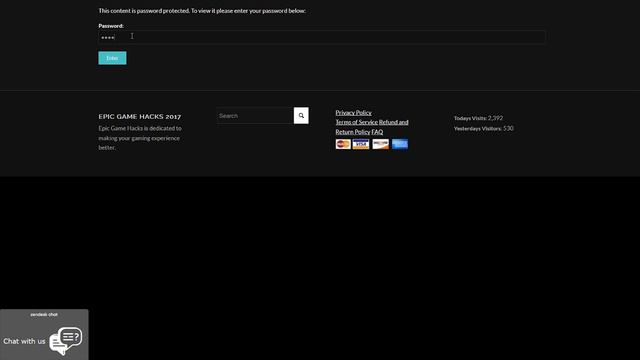Viewport: 640px width, 360px height.
Task: Click the Todays Visits counter text
Action: tap(478, 118)
